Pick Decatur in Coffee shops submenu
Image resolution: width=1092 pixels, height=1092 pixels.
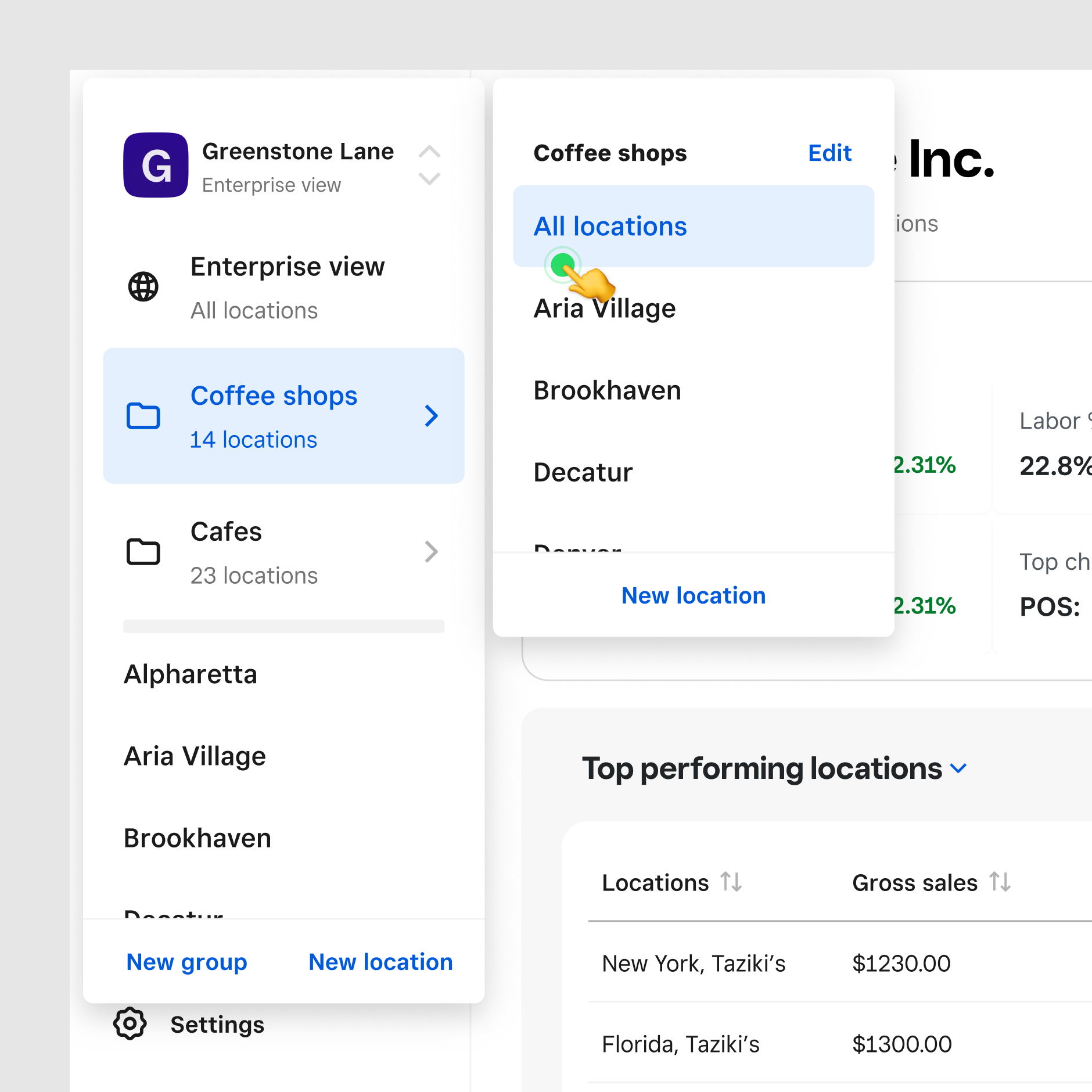tap(583, 472)
